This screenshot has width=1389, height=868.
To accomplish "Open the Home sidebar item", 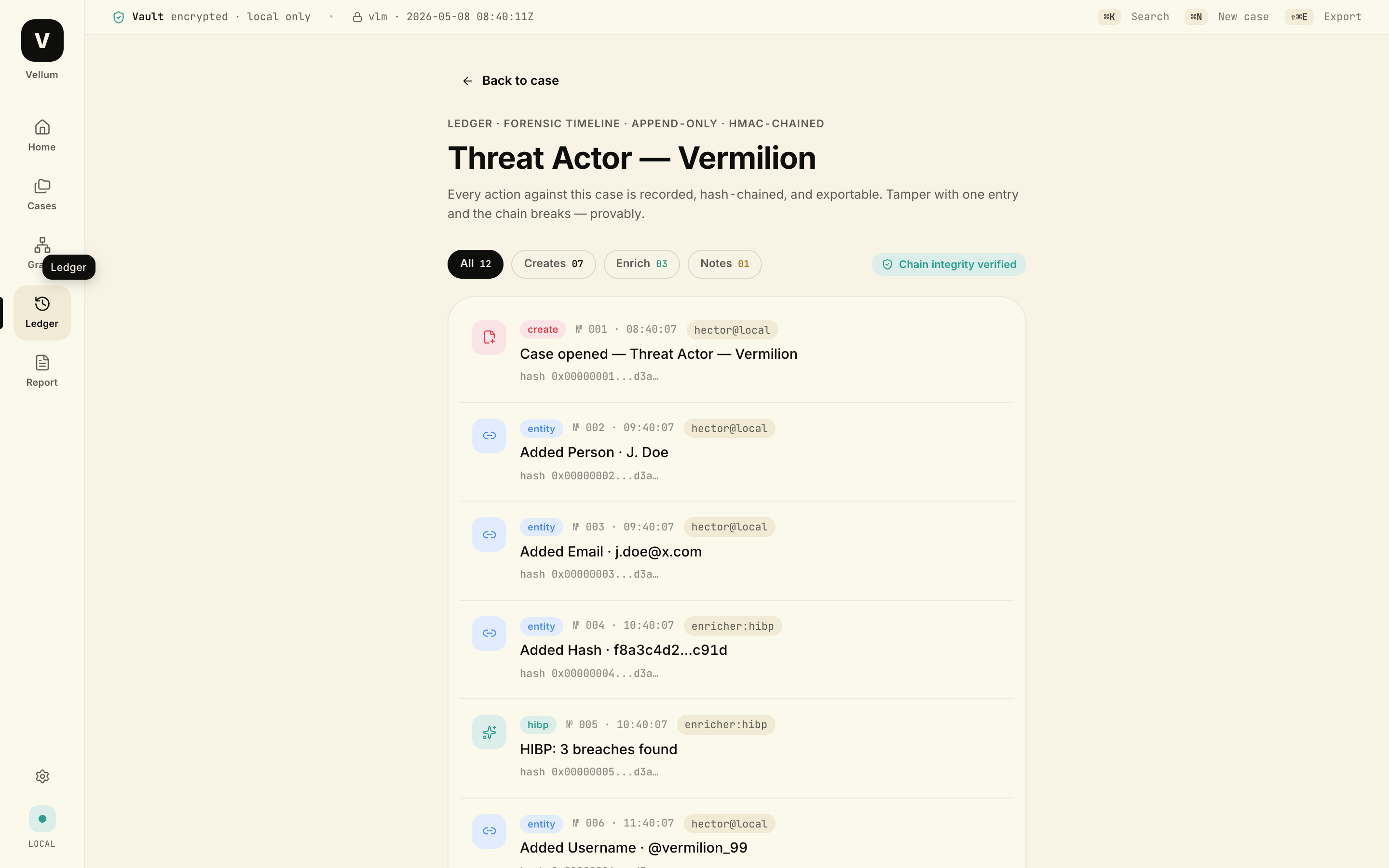I will coord(42,136).
